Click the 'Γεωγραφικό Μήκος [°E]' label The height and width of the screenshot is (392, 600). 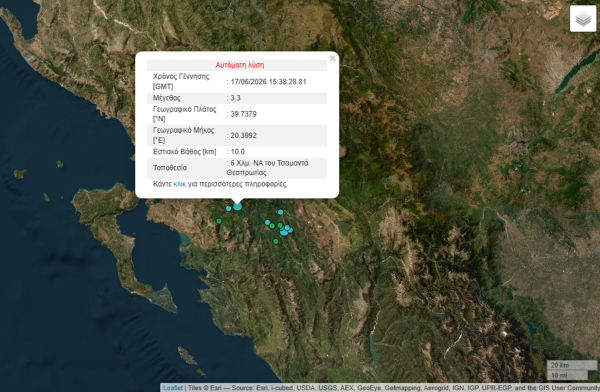(x=183, y=135)
